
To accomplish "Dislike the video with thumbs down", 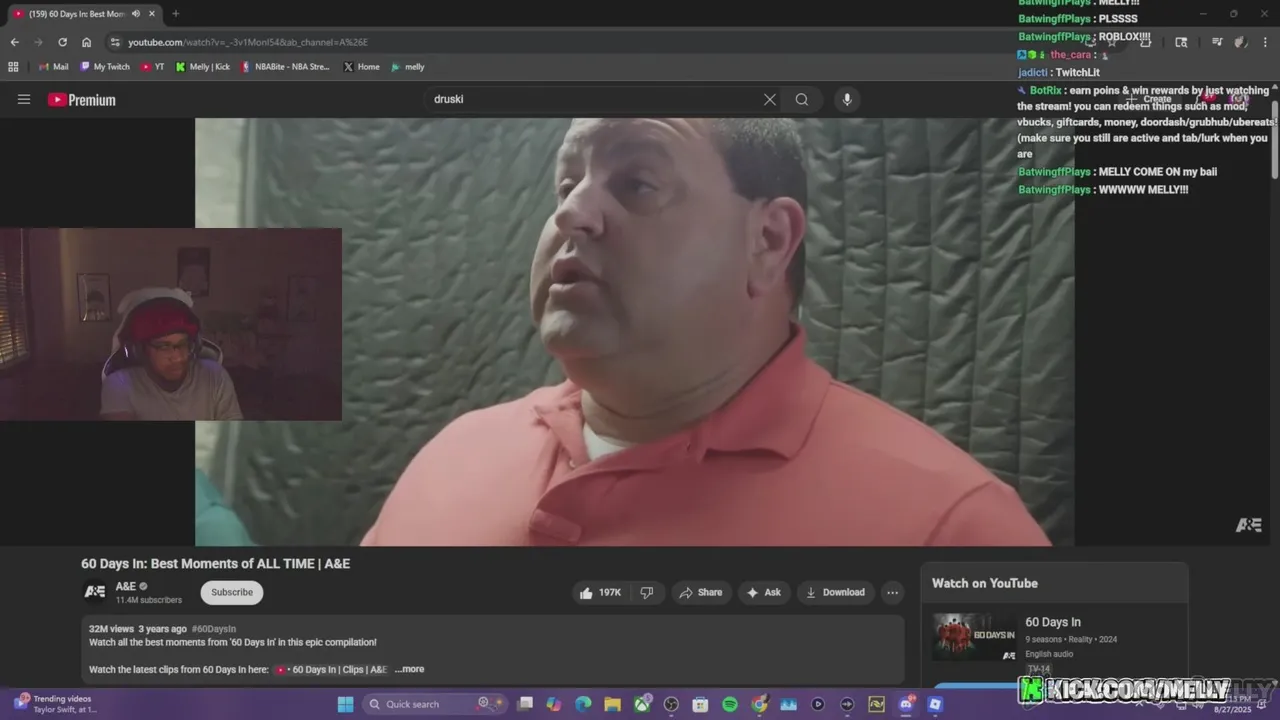I will point(647,592).
